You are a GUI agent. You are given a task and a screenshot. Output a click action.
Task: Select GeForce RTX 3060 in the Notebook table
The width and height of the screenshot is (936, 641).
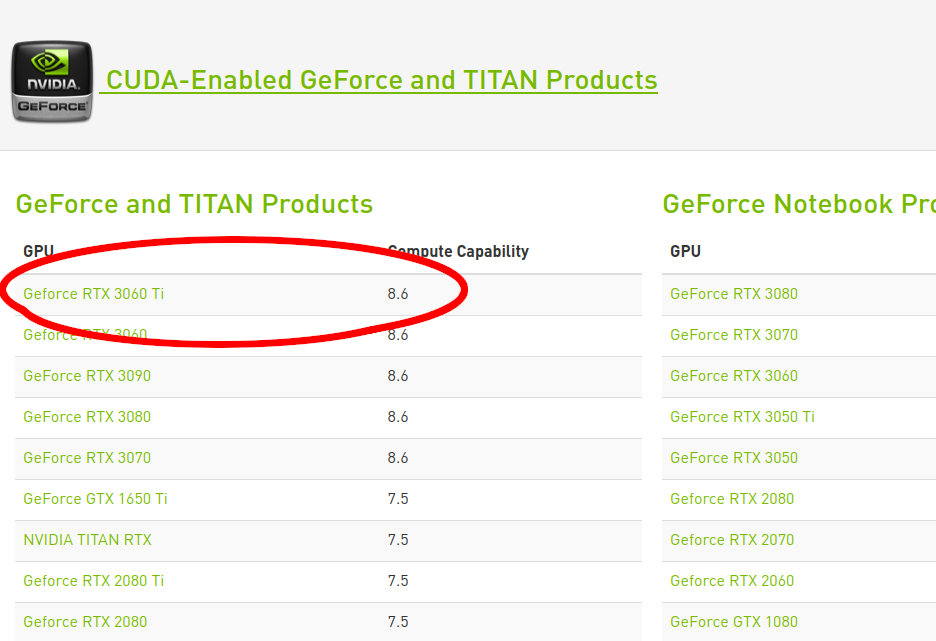point(733,376)
